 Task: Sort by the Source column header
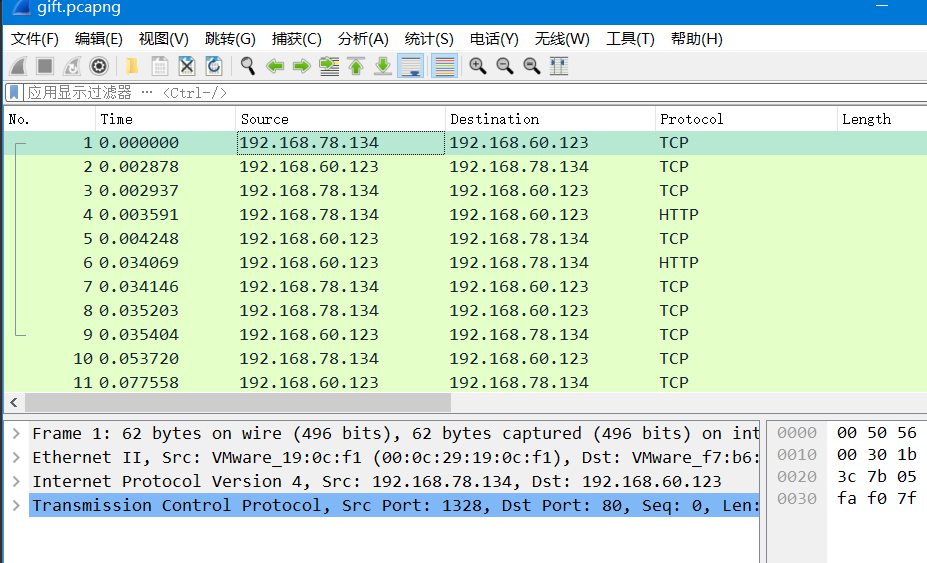coord(340,119)
